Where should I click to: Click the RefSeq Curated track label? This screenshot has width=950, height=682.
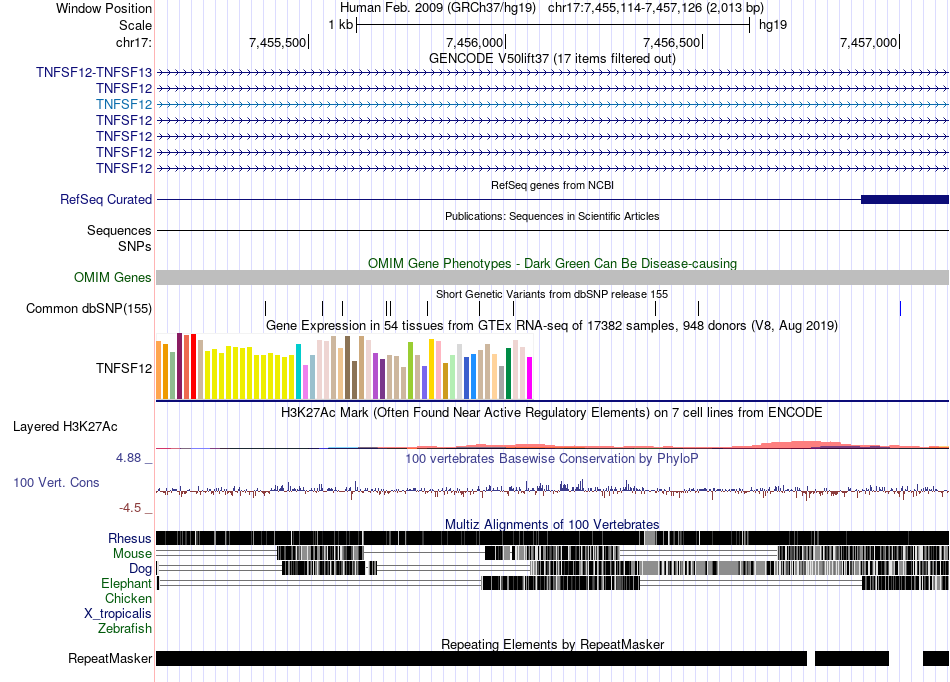tap(106, 199)
